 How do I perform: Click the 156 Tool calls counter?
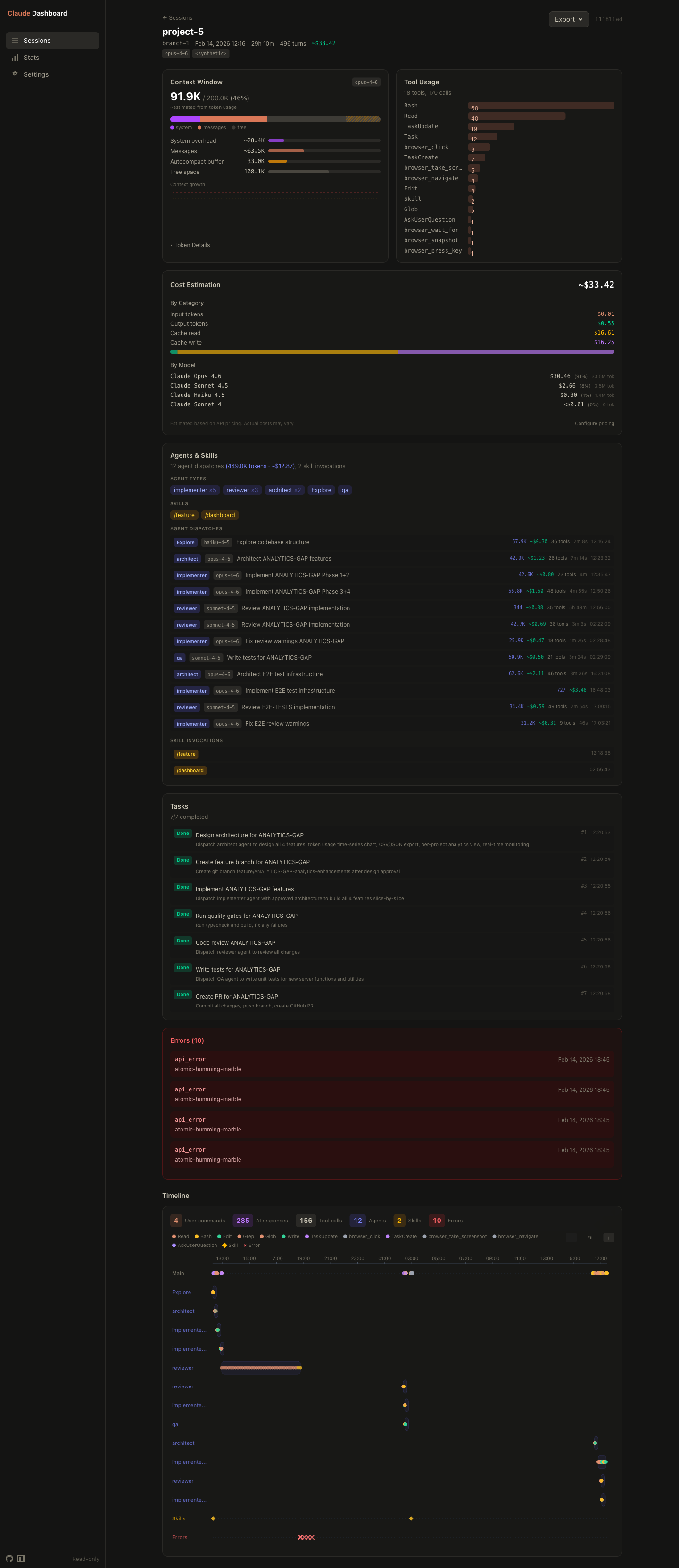(x=318, y=1221)
